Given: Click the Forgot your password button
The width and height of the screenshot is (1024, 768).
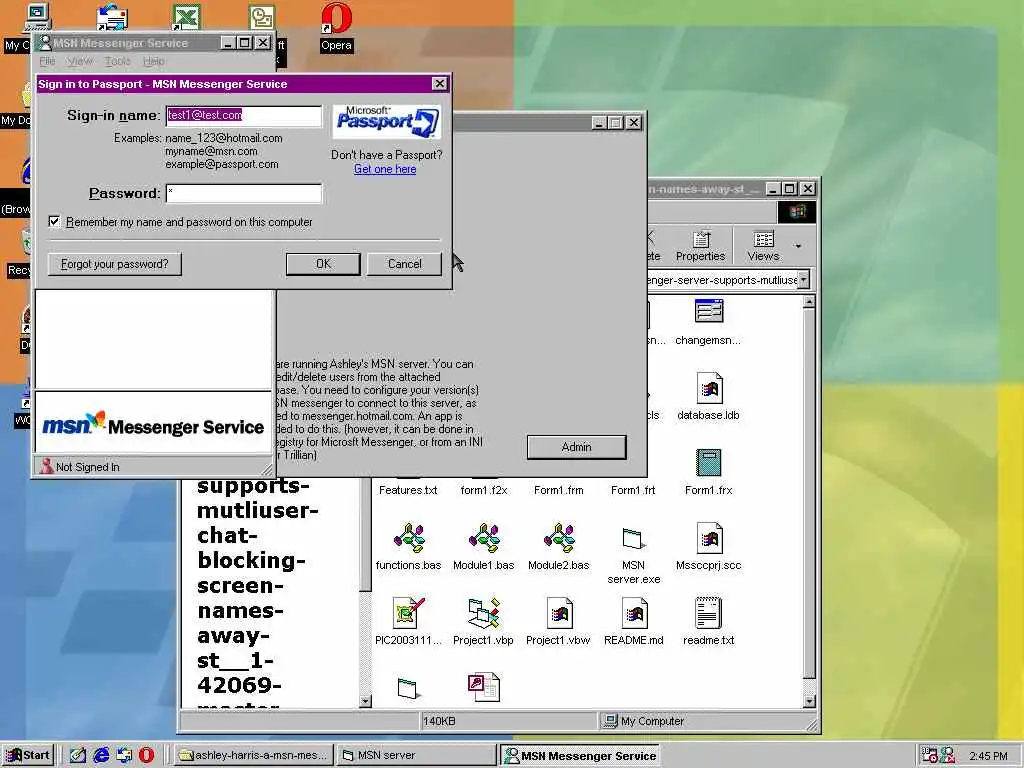Looking at the screenshot, I should (115, 264).
